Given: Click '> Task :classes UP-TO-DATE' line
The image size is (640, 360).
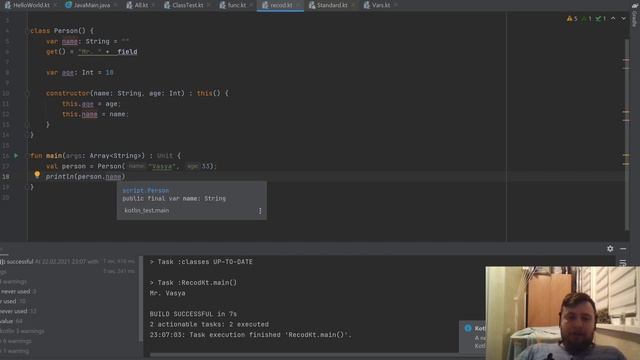Looking at the screenshot, I should pyautogui.click(x=201, y=262).
